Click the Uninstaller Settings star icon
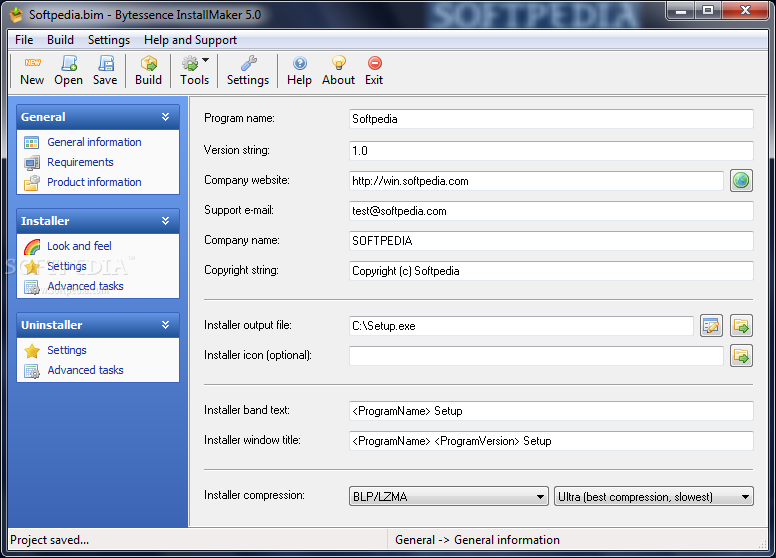776x558 pixels. (x=32, y=351)
